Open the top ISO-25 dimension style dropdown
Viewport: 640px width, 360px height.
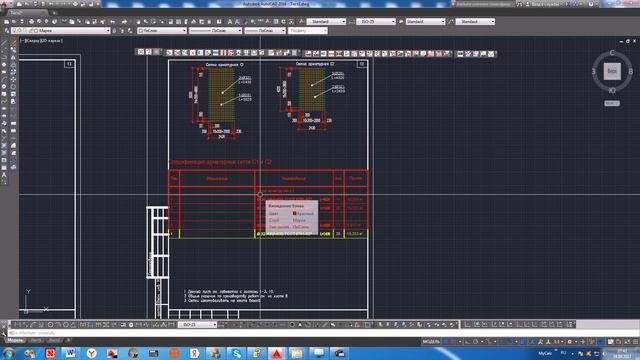[376, 22]
